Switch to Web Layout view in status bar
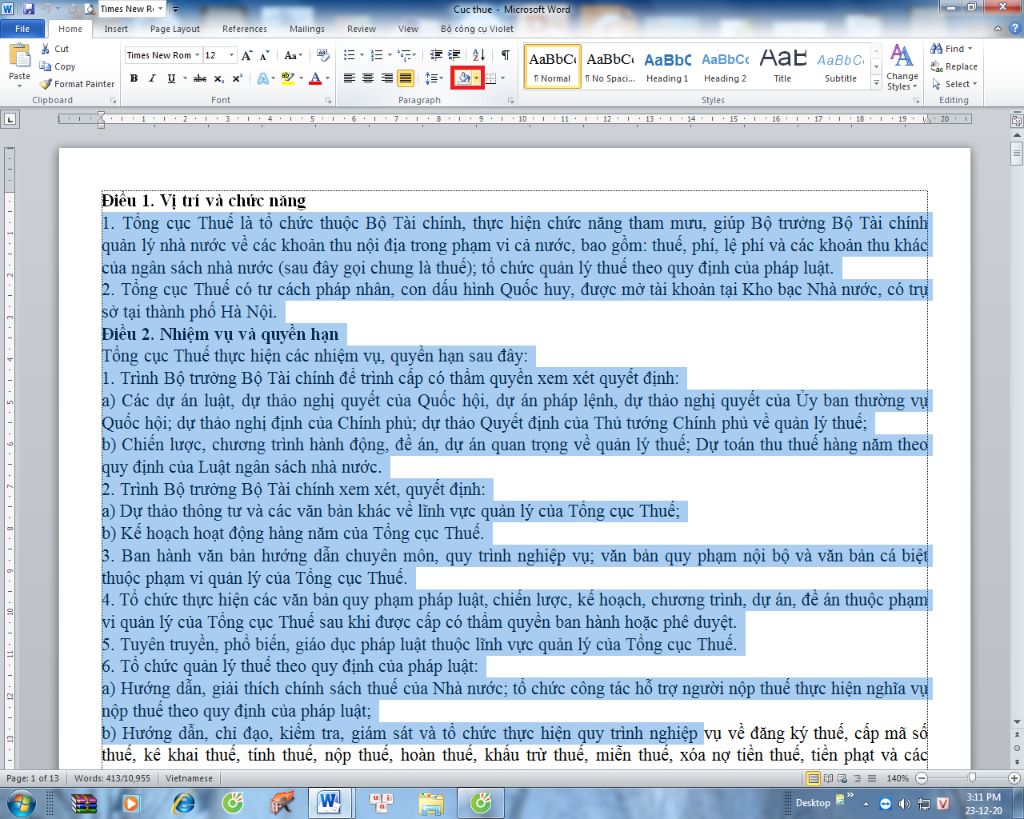The width and height of the screenshot is (1024, 819). pos(842,778)
